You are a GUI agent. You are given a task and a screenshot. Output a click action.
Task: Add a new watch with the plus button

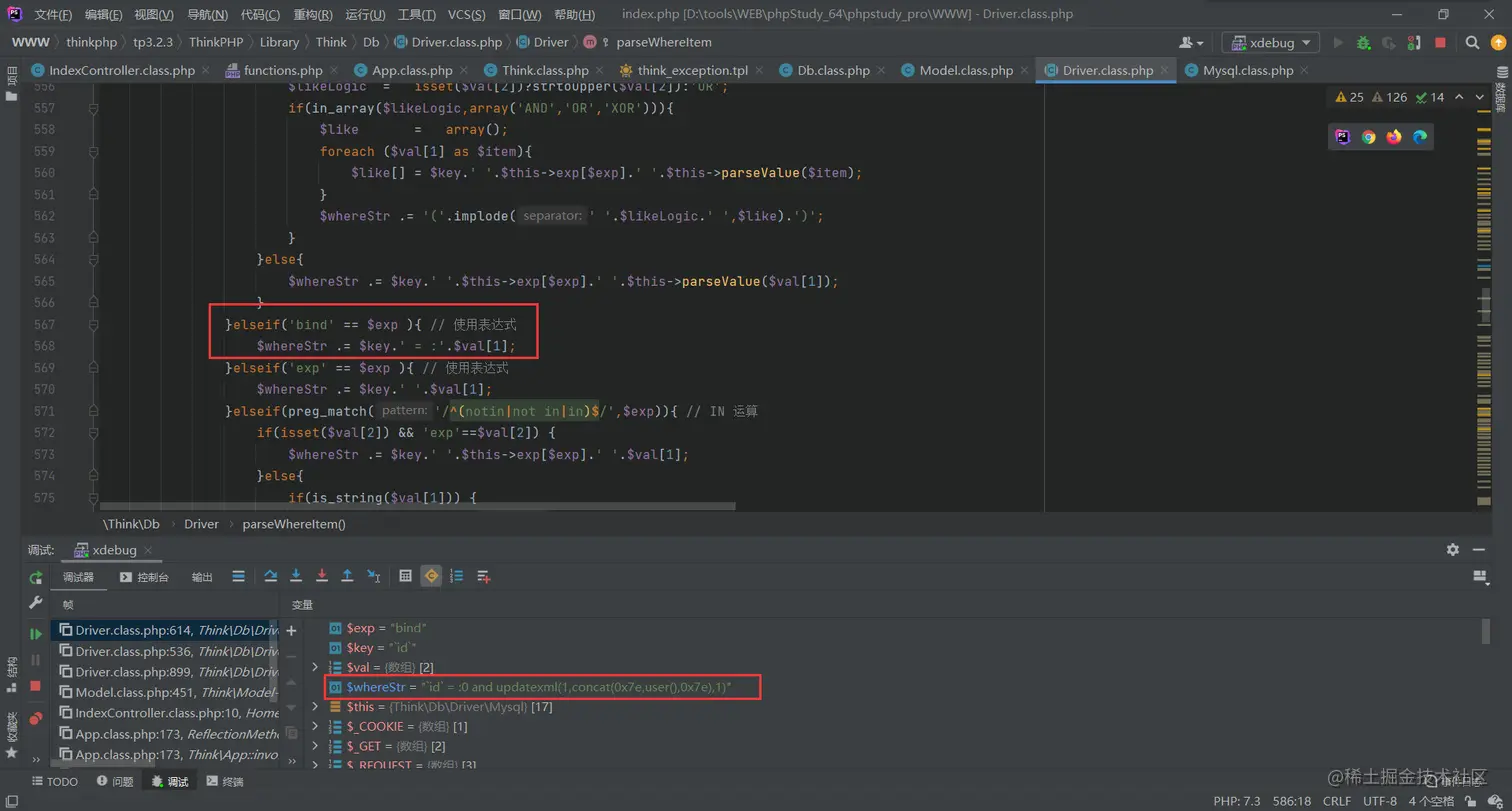[x=292, y=631]
